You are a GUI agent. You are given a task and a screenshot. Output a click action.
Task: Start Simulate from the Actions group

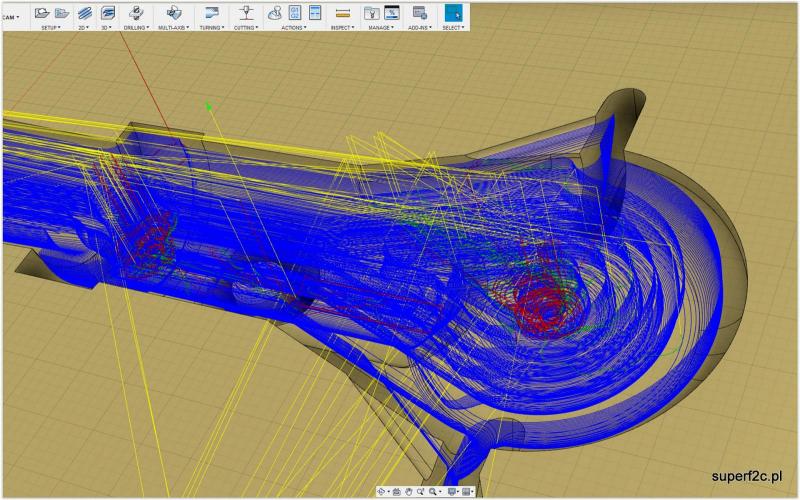click(x=274, y=13)
